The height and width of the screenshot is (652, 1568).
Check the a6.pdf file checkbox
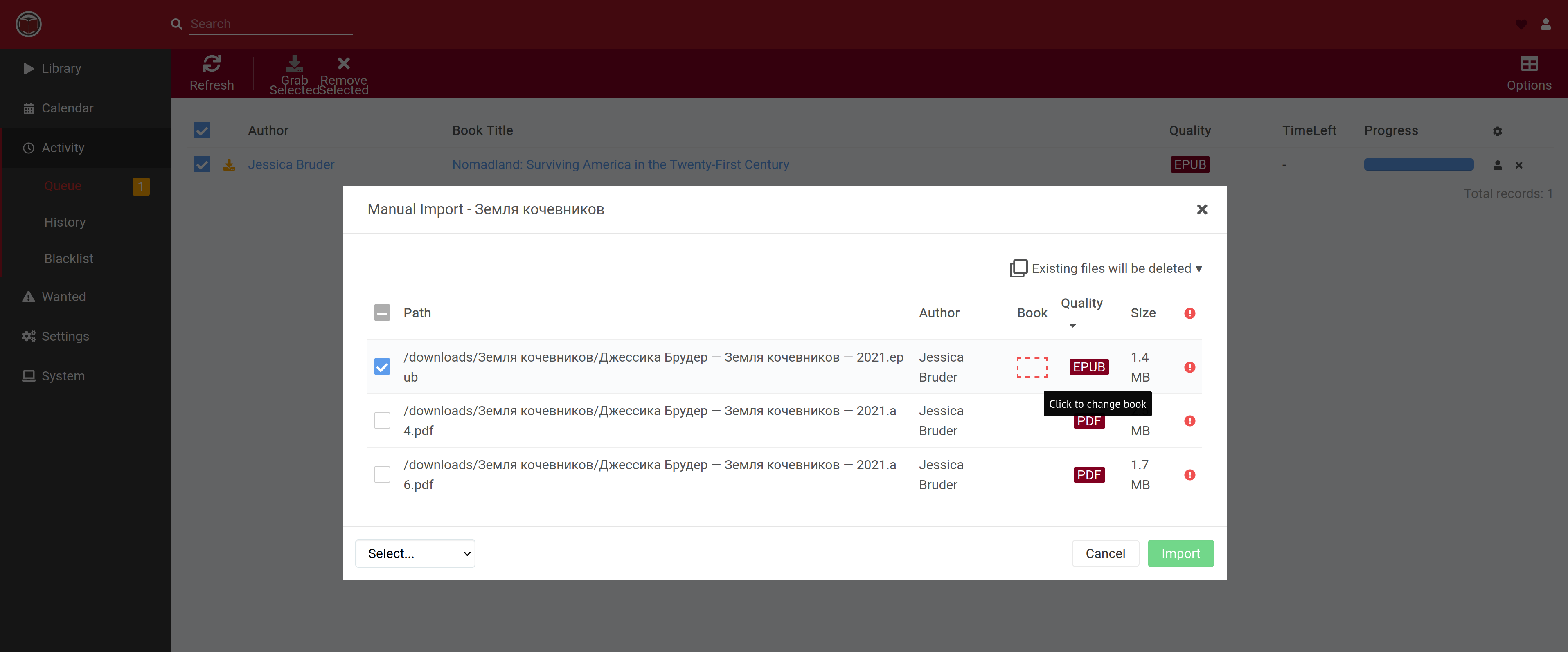point(382,474)
